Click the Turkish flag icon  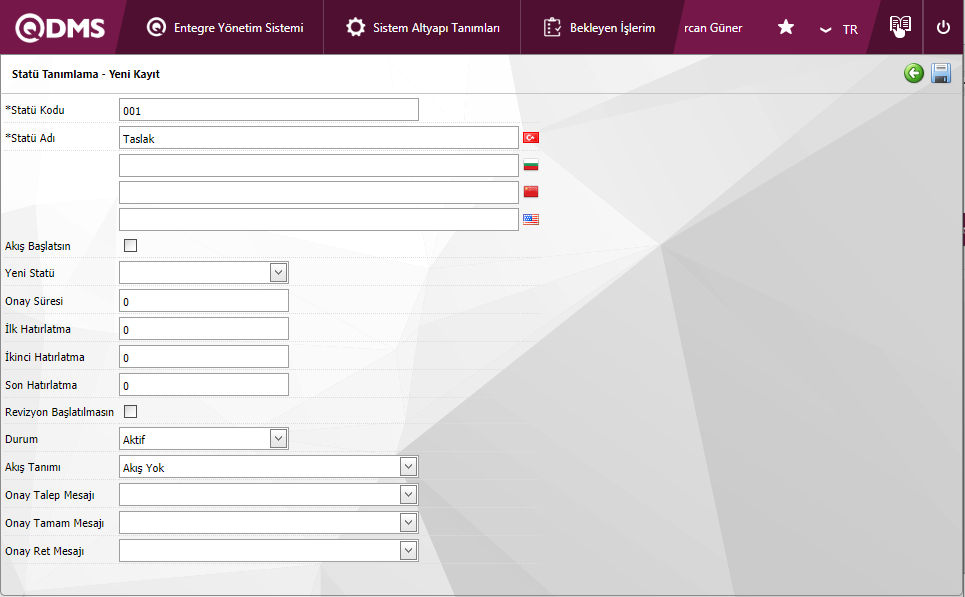[x=531, y=137]
